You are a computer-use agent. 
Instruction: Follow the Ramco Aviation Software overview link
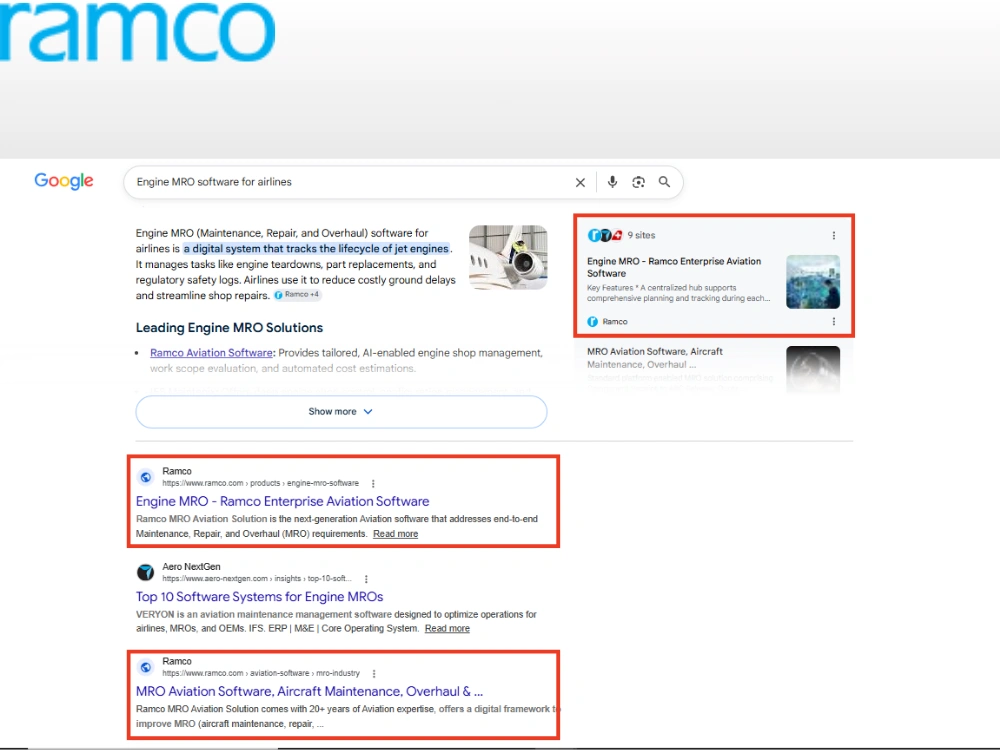click(x=211, y=353)
